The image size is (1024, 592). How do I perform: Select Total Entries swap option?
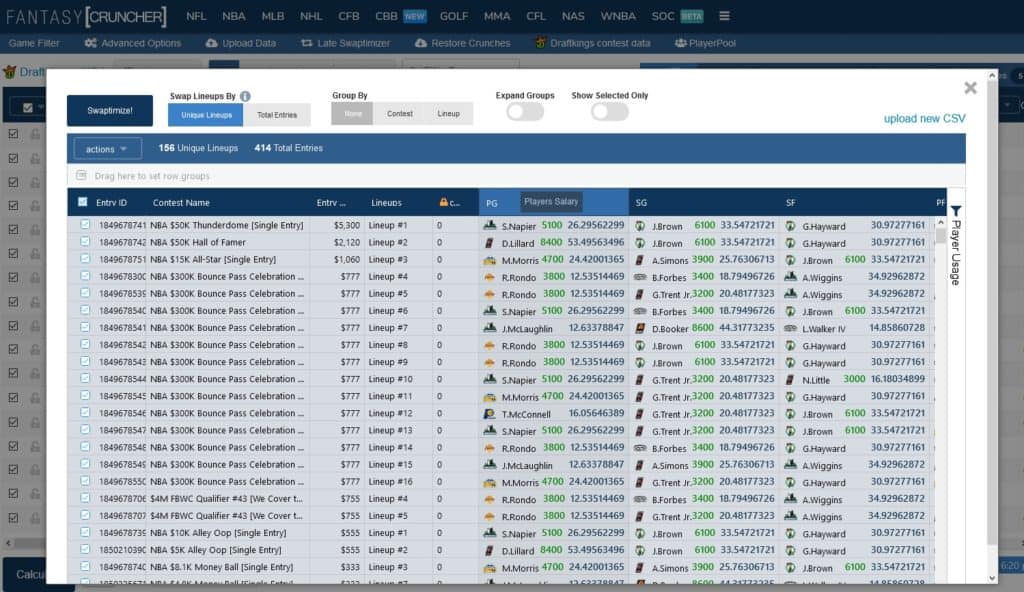point(277,115)
